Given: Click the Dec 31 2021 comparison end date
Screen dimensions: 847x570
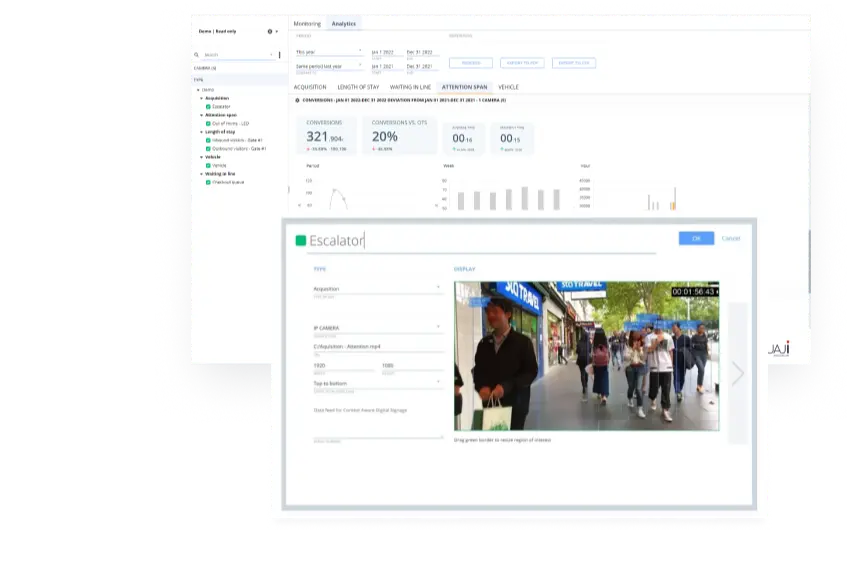Looking at the screenshot, I should [422, 66].
